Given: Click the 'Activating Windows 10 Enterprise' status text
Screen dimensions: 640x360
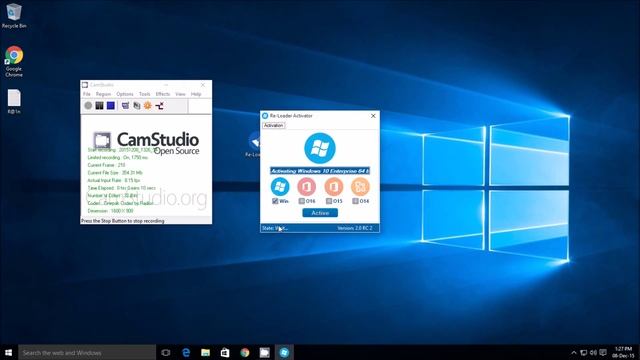Looking at the screenshot, I should click(320, 171).
